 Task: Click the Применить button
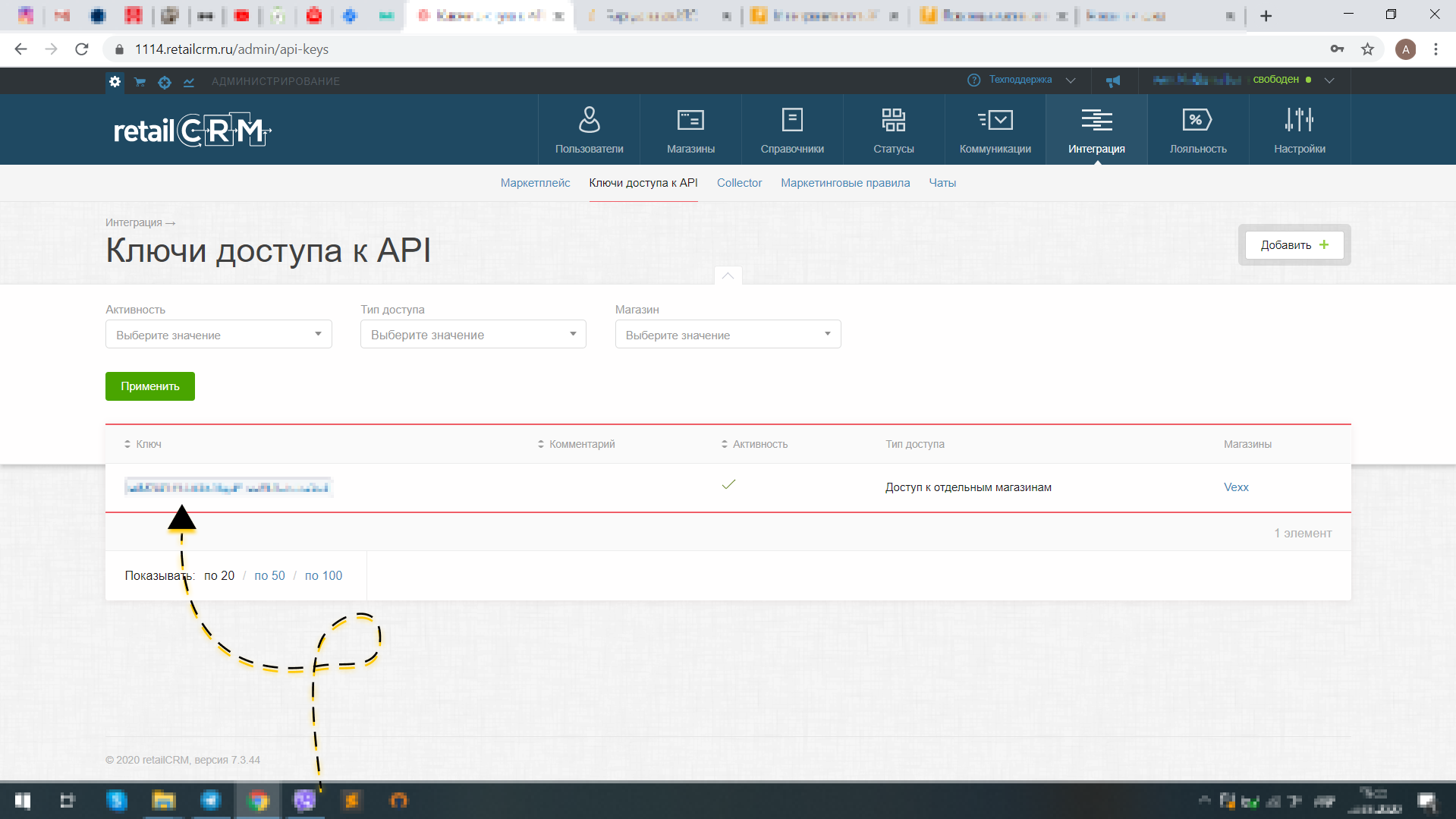149,386
